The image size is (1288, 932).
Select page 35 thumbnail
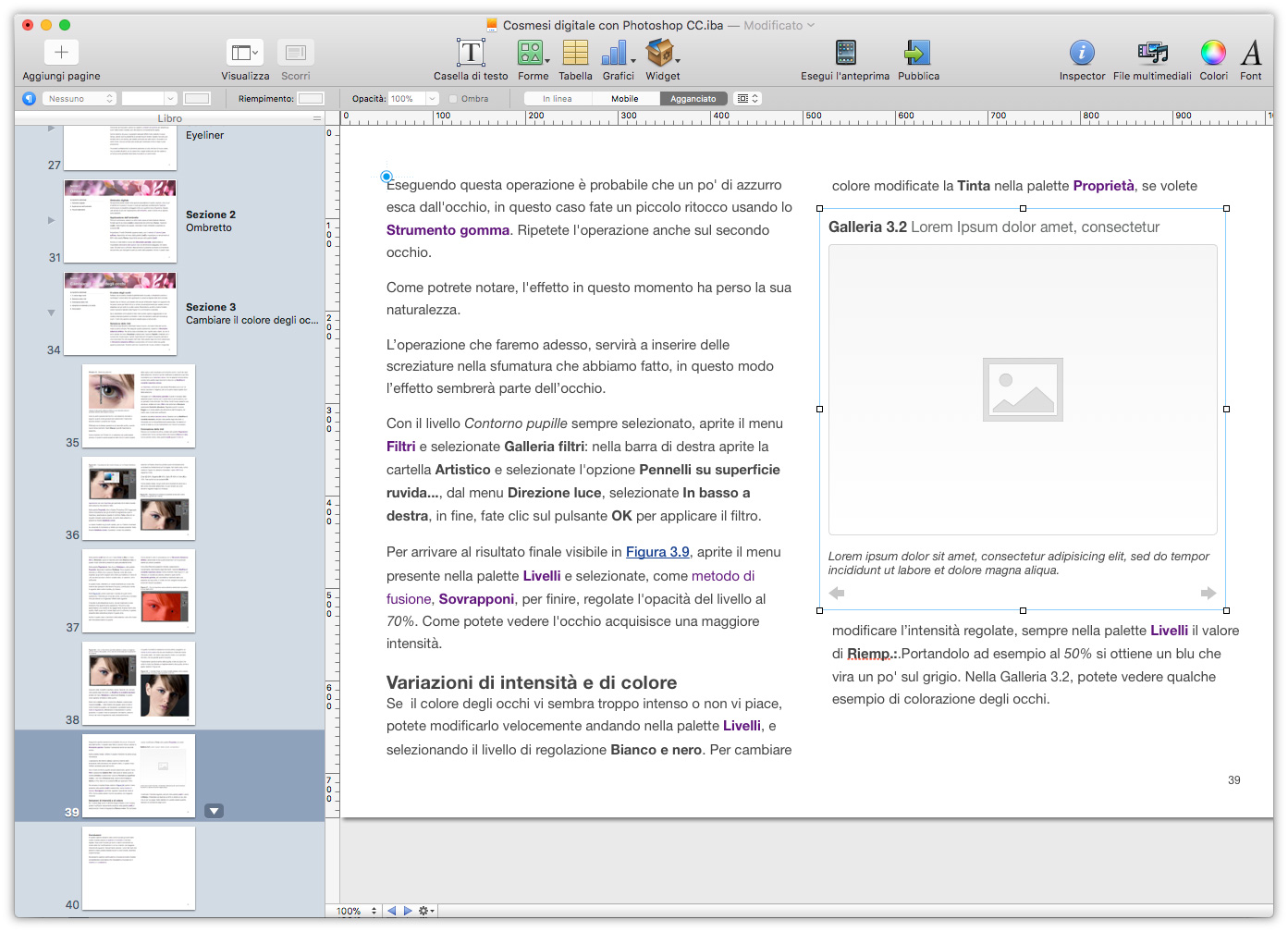[x=139, y=407]
